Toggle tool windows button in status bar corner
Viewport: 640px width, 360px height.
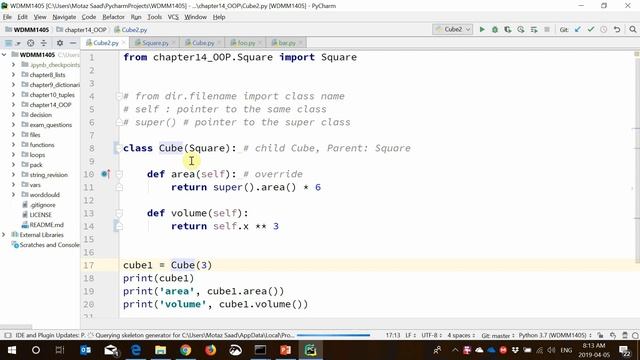click(x=7, y=335)
